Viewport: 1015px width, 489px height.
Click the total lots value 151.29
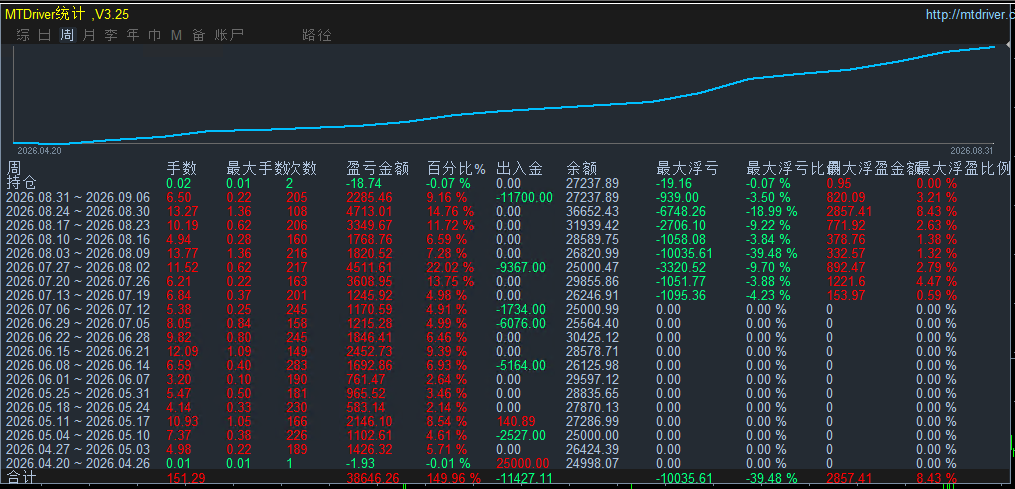pyautogui.click(x=187, y=479)
